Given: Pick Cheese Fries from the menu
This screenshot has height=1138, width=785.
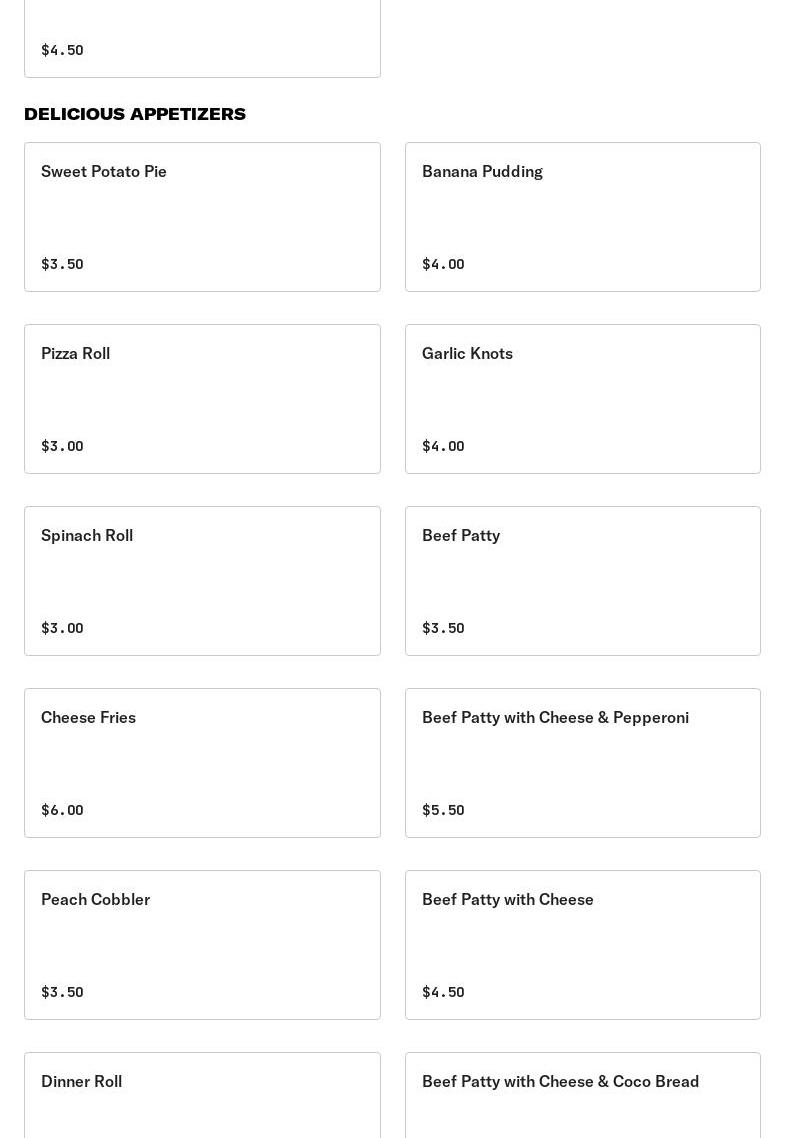Looking at the screenshot, I should pos(202,762).
